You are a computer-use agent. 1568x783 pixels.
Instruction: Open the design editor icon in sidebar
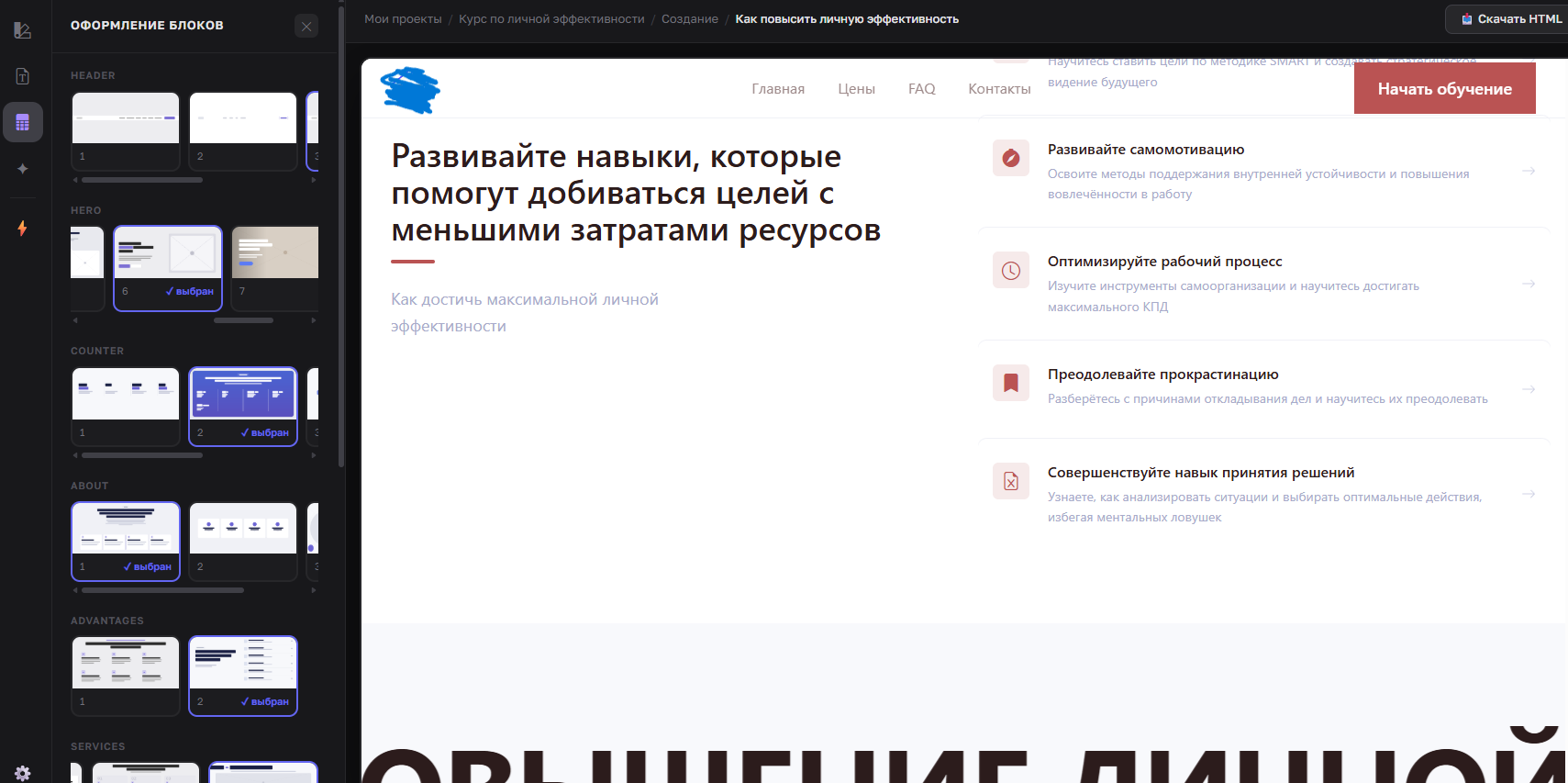click(23, 30)
